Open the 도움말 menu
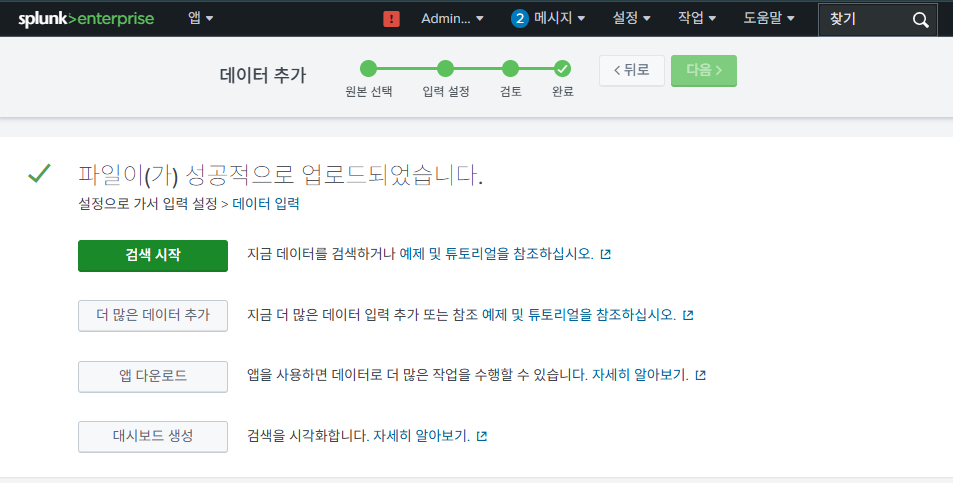953x483 pixels. coord(769,18)
